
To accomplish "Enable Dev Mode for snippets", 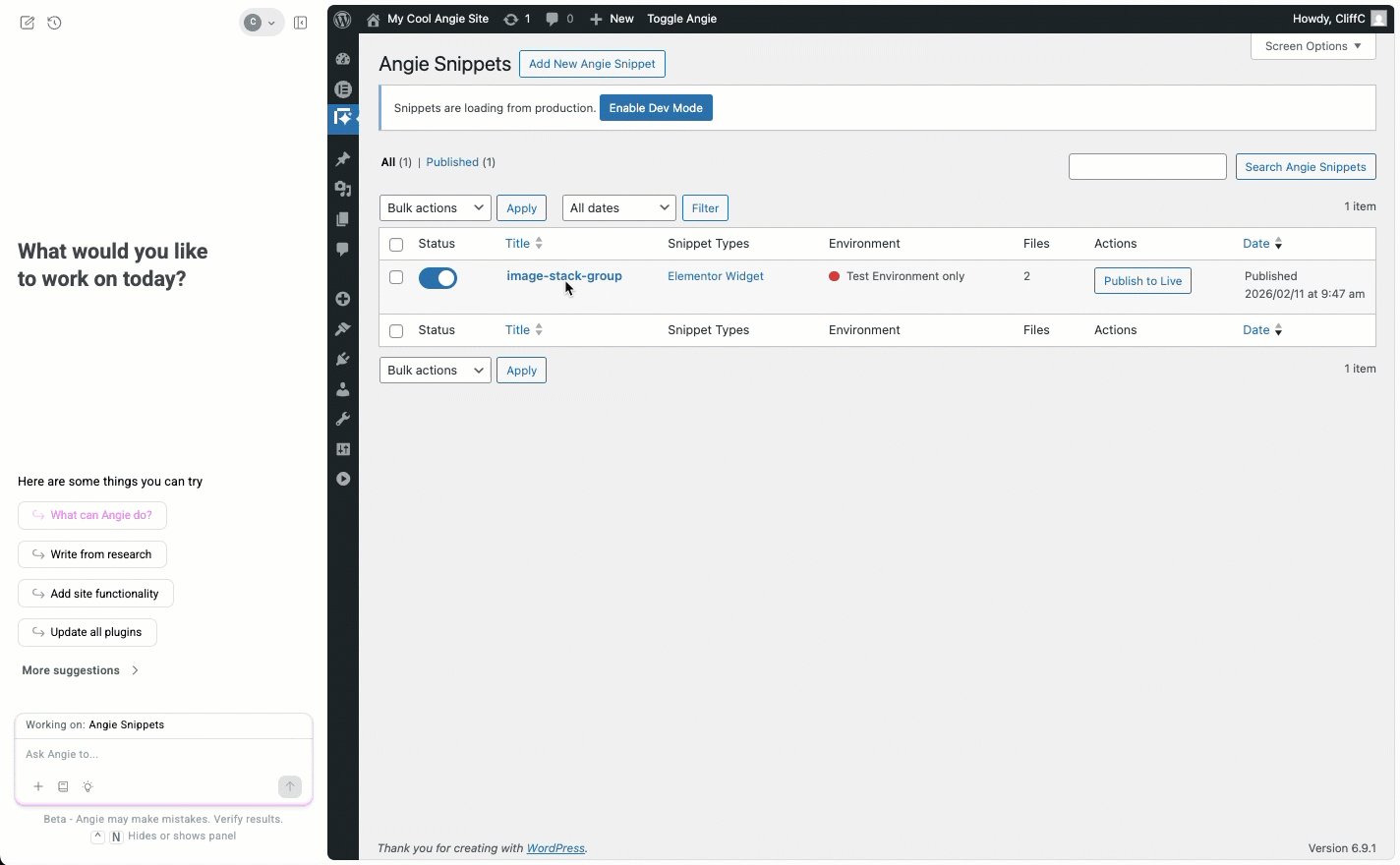I will [656, 107].
